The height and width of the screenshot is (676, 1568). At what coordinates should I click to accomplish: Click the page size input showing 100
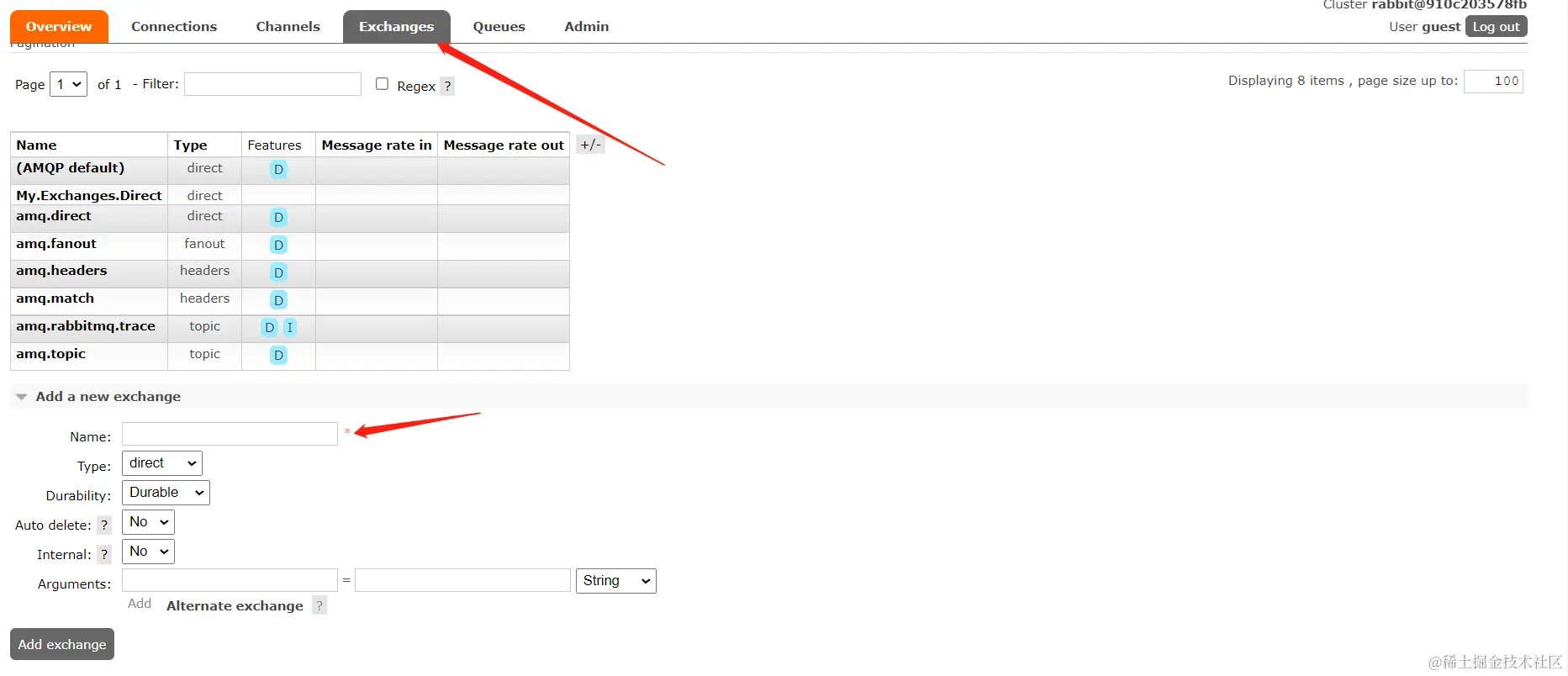1493,81
